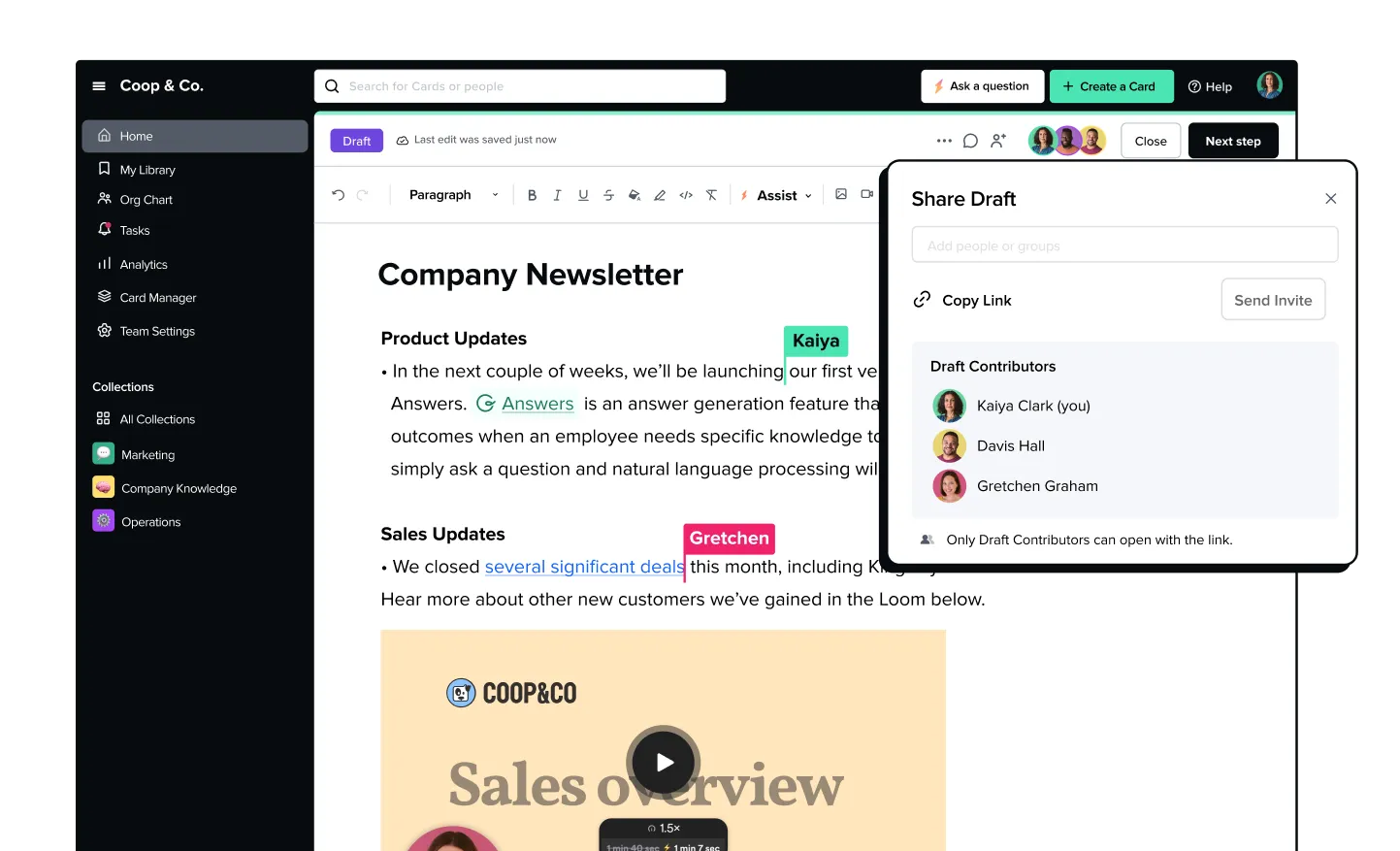1400x851 pixels.
Task: Apply italic formatting to text
Action: [x=557, y=195]
